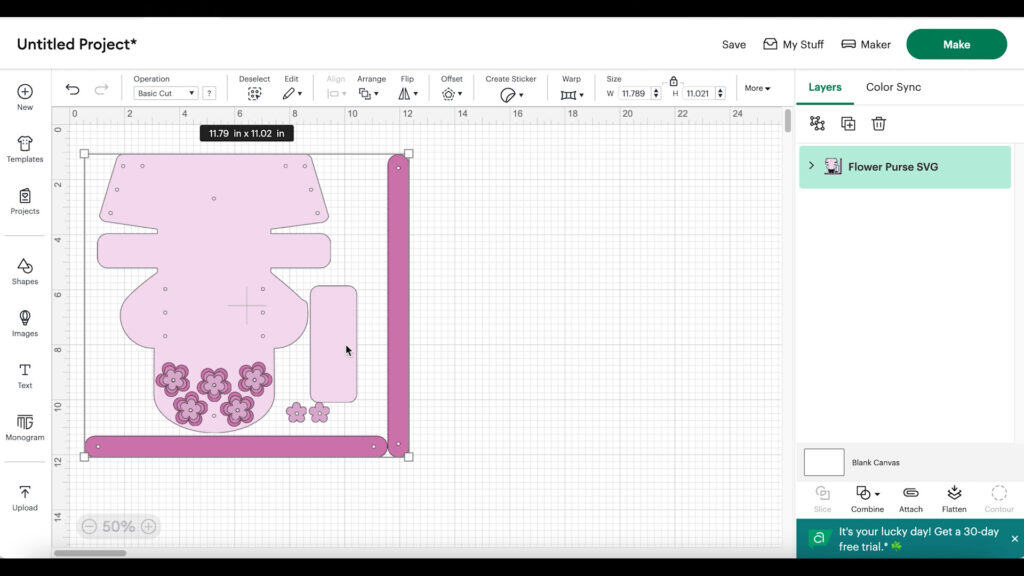
Task: Click the operation help question mark
Action: pyautogui.click(x=209, y=93)
